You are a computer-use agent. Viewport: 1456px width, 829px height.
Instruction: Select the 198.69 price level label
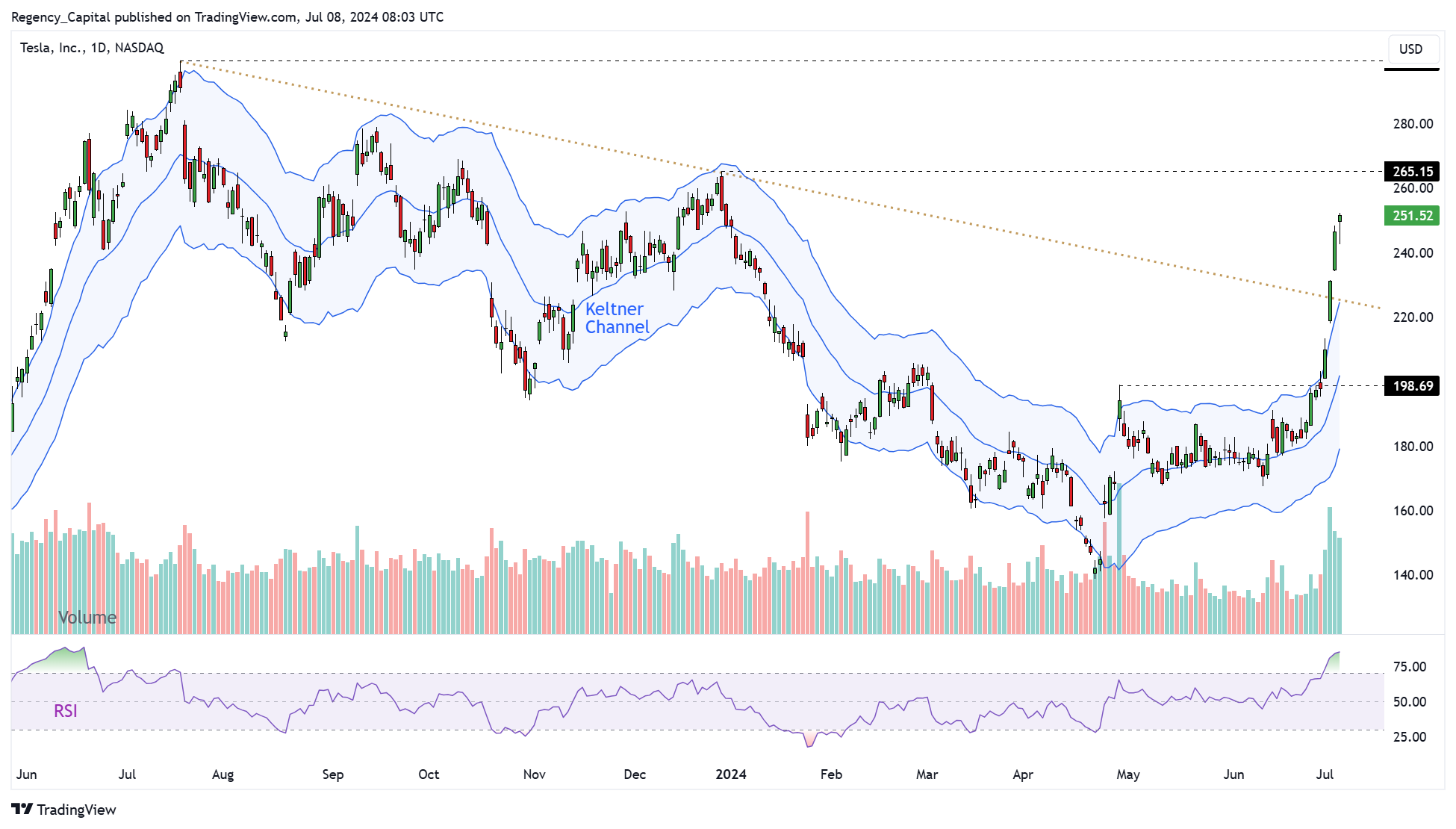coord(1412,386)
